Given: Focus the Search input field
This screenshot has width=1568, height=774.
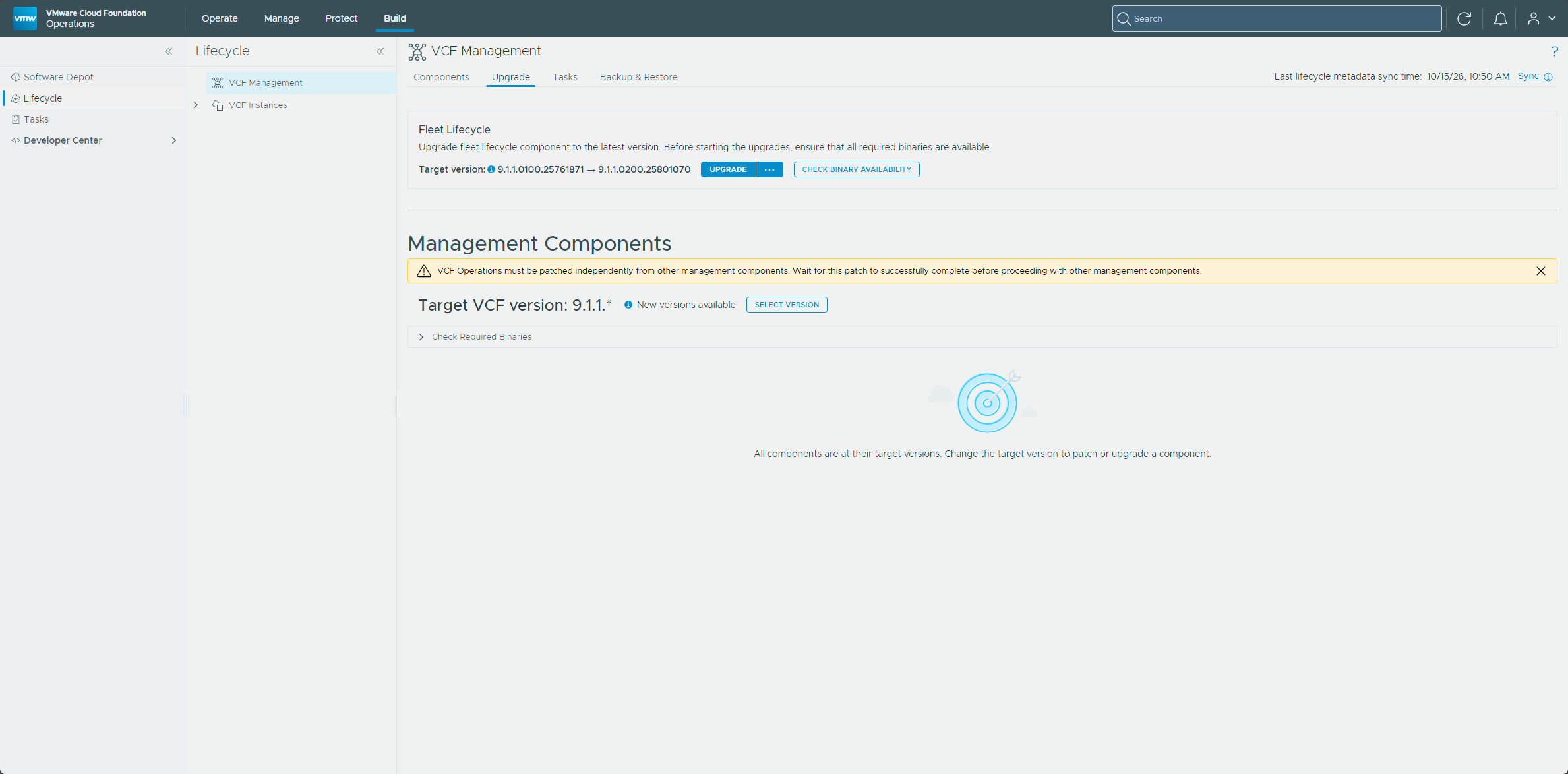Looking at the screenshot, I should coord(1277,18).
